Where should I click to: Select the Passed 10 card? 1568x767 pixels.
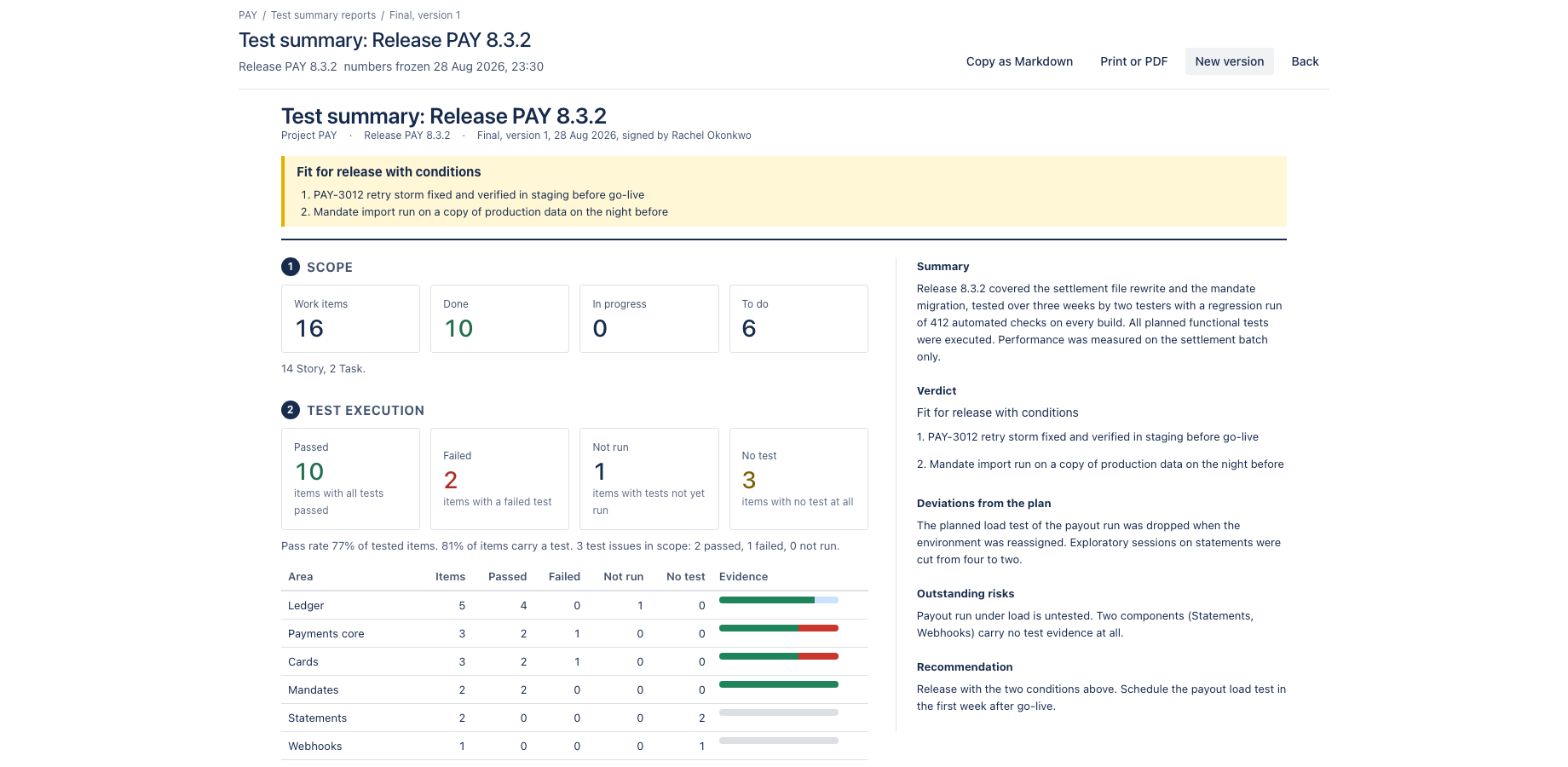click(350, 479)
